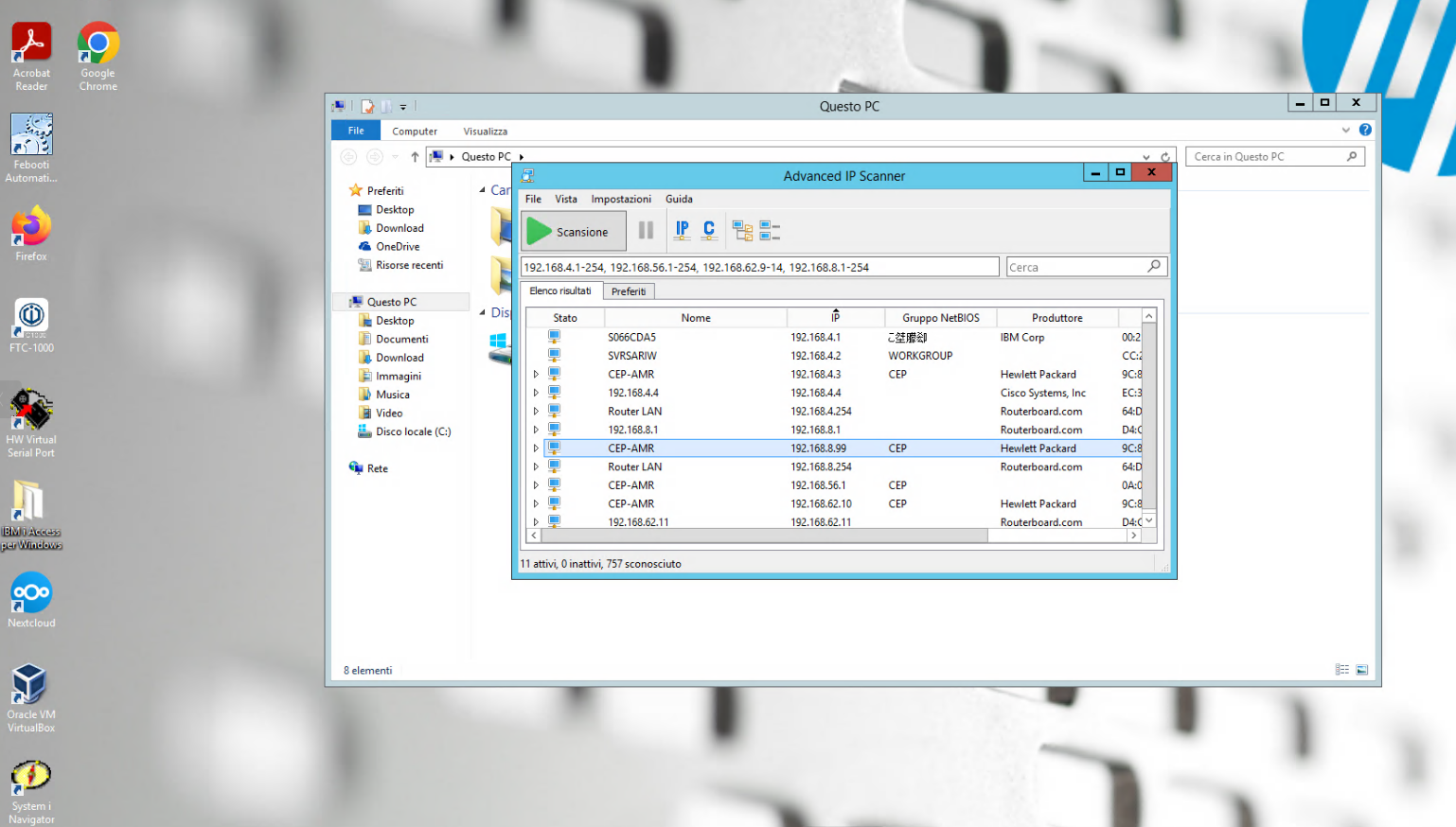Screen dimensions: 1456x827
Task: Expand the 192.168.4.4 Cisco Systems row
Action: [x=536, y=393]
